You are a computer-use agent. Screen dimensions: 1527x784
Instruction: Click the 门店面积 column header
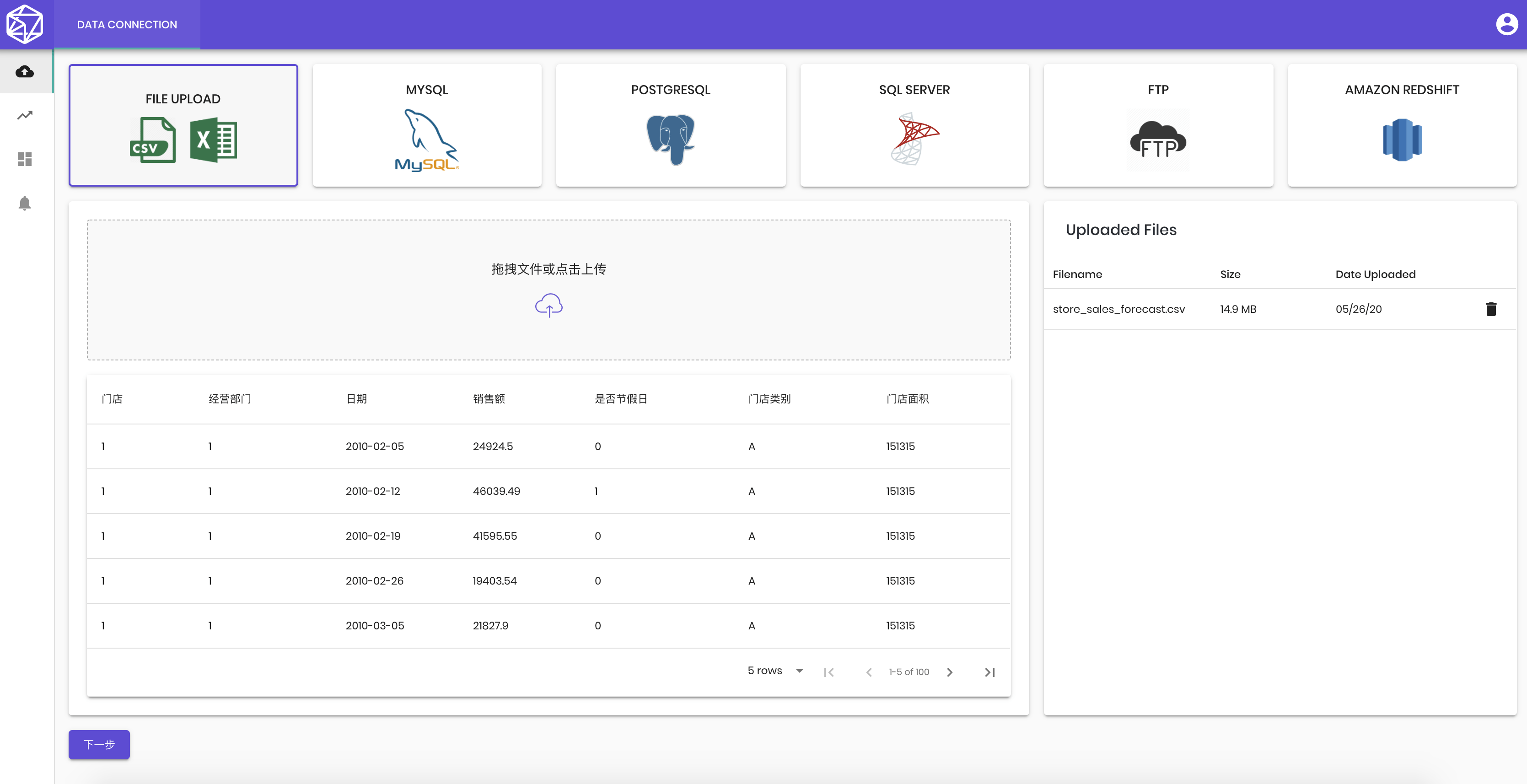(907, 399)
